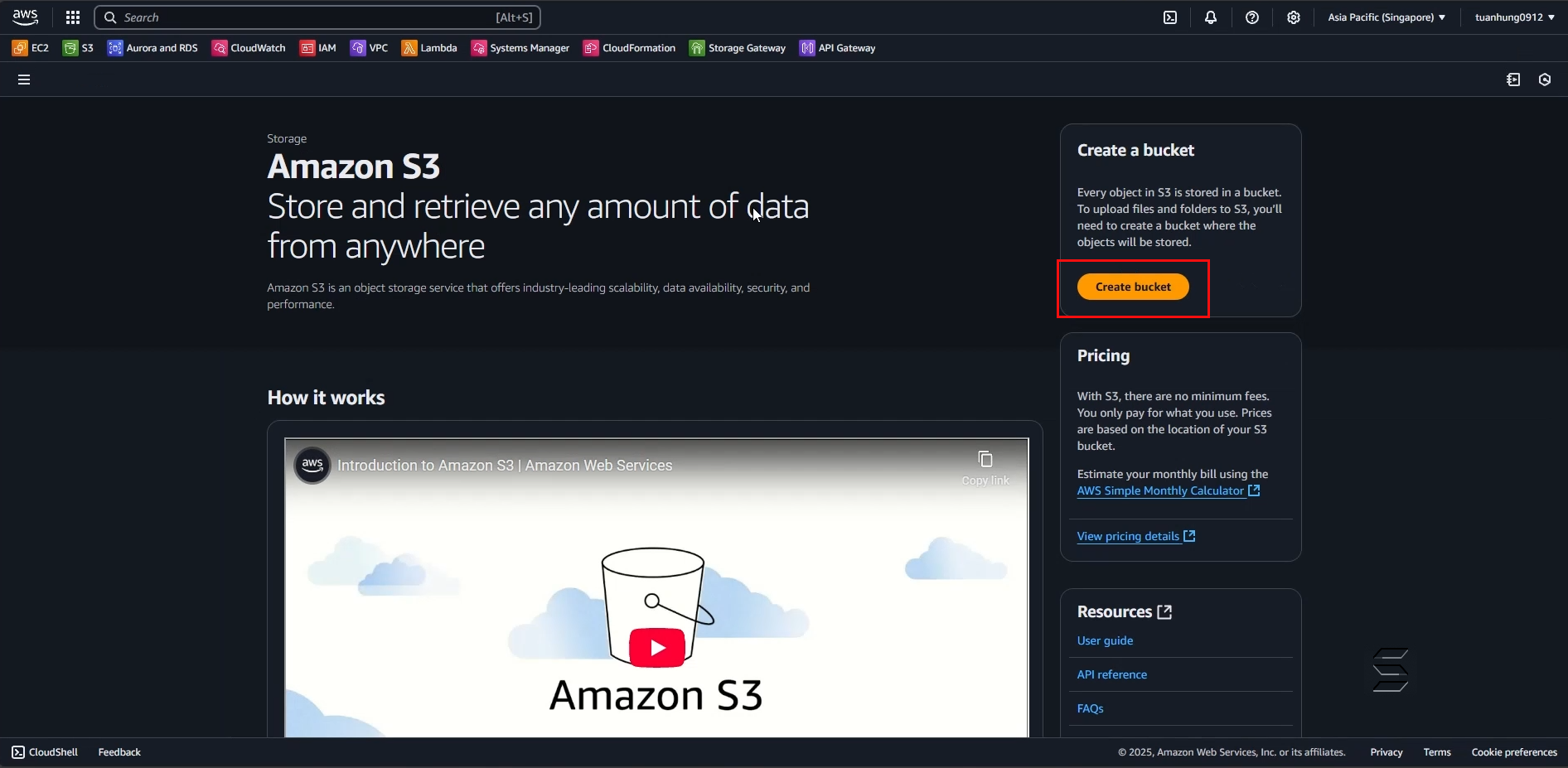Open the Aurora and RDS shortcut

click(152, 48)
